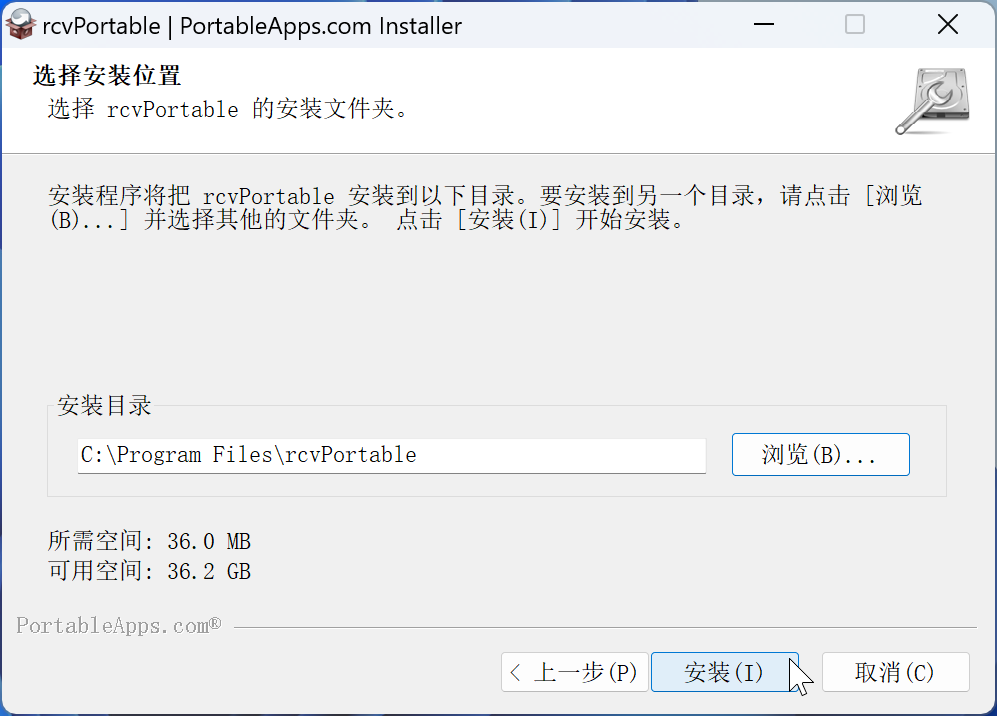This screenshot has height=716, width=997.
Task: Click the 安装目录 group label
Action: click(x=104, y=406)
